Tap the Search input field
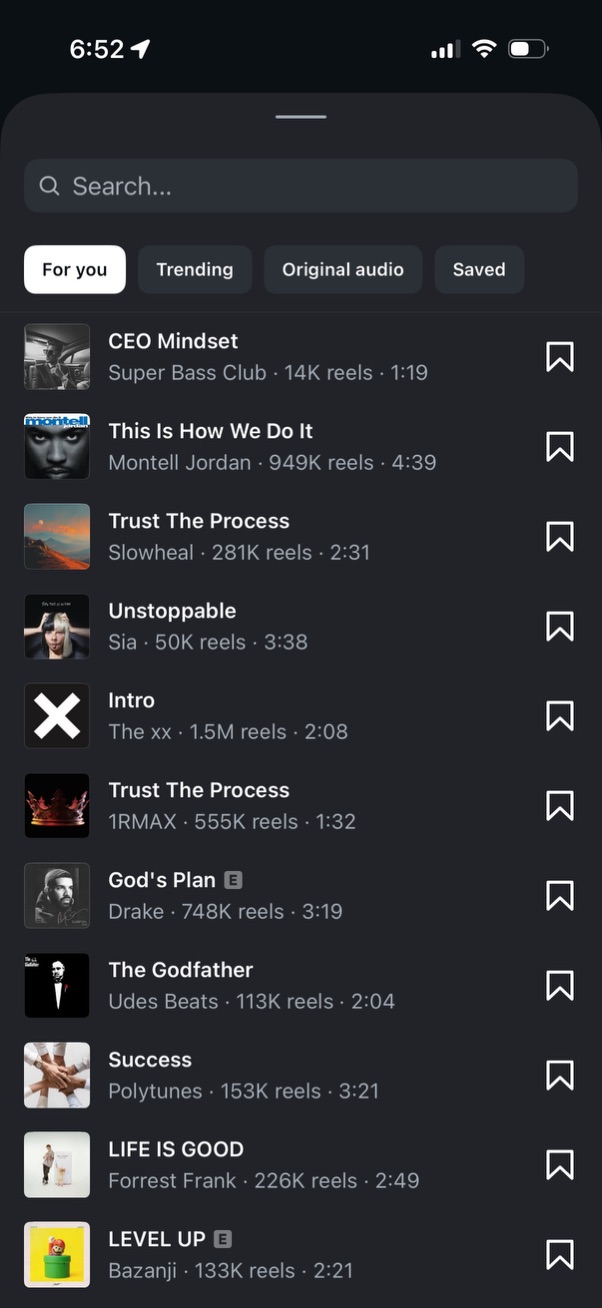Image resolution: width=602 pixels, height=1308 pixels. [300, 186]
